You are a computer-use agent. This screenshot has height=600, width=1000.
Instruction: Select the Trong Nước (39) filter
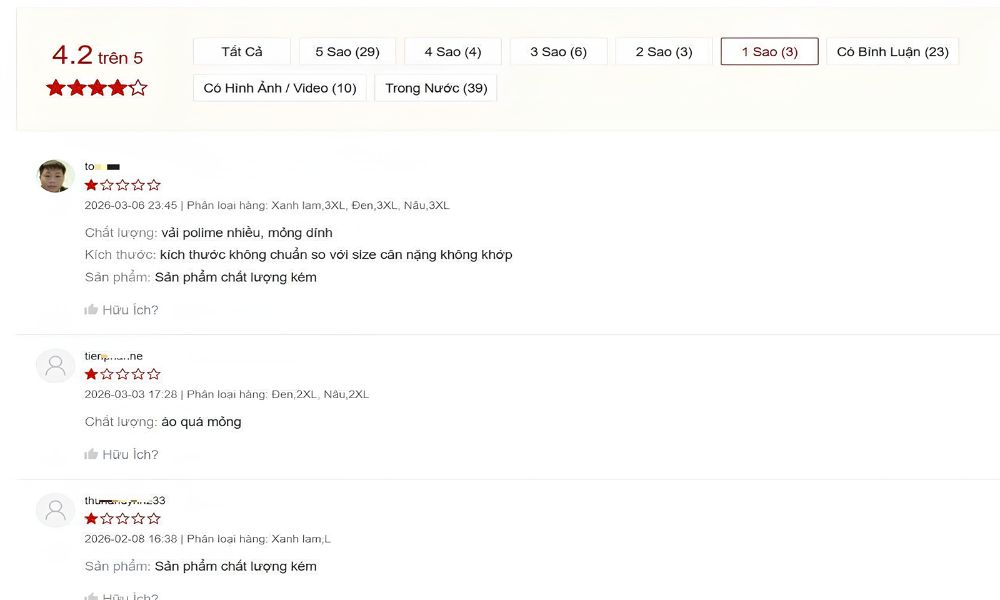tap(436, 88)
